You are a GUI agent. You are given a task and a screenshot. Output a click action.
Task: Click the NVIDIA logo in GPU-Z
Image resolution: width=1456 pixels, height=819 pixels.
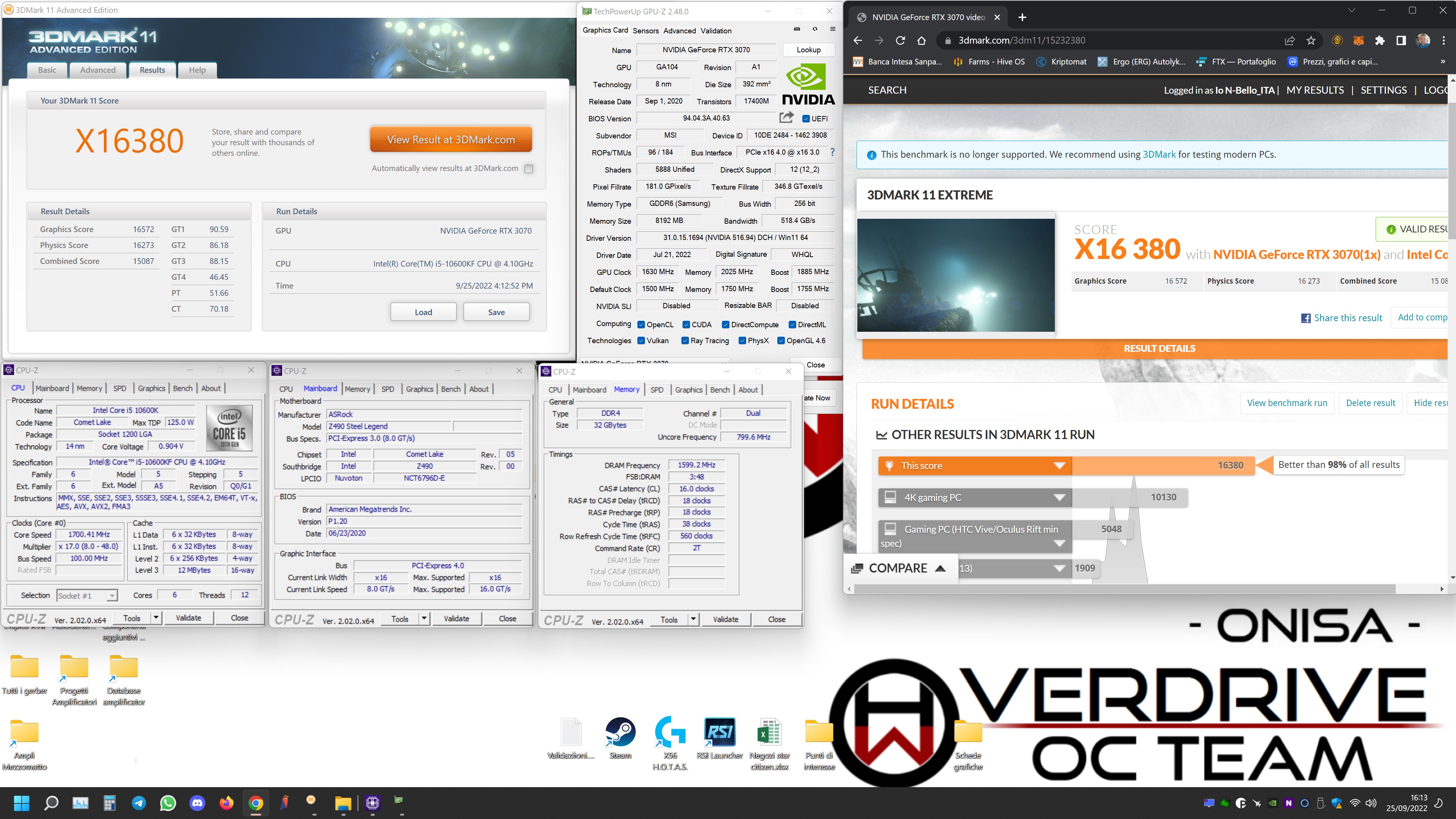[x=808, y=84]
